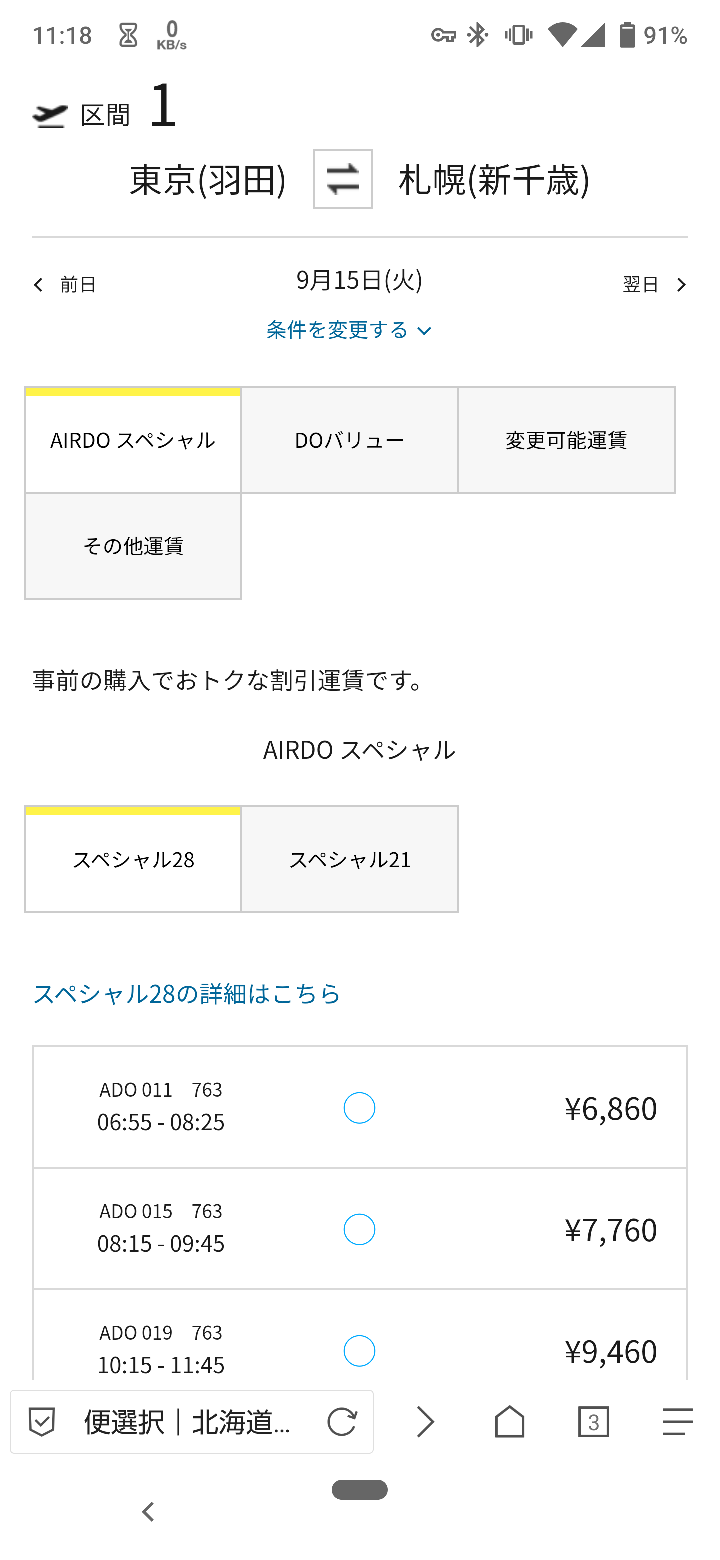
Task: Go forward in browser navigation
Action: click(x=426, y=1421)
